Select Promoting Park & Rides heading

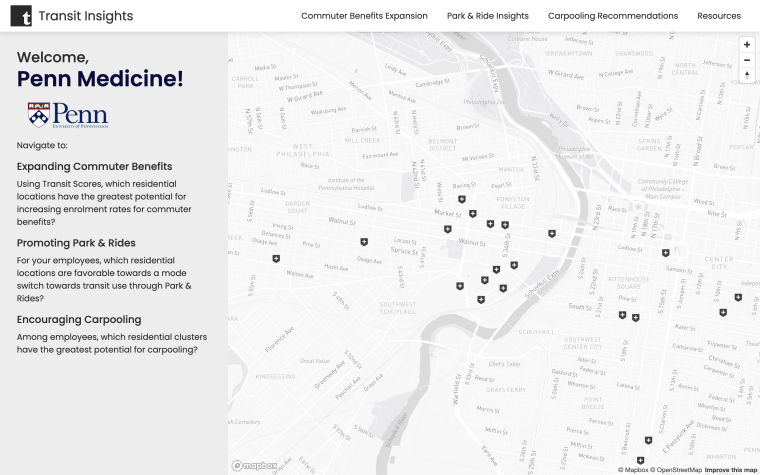coord(76,243)
